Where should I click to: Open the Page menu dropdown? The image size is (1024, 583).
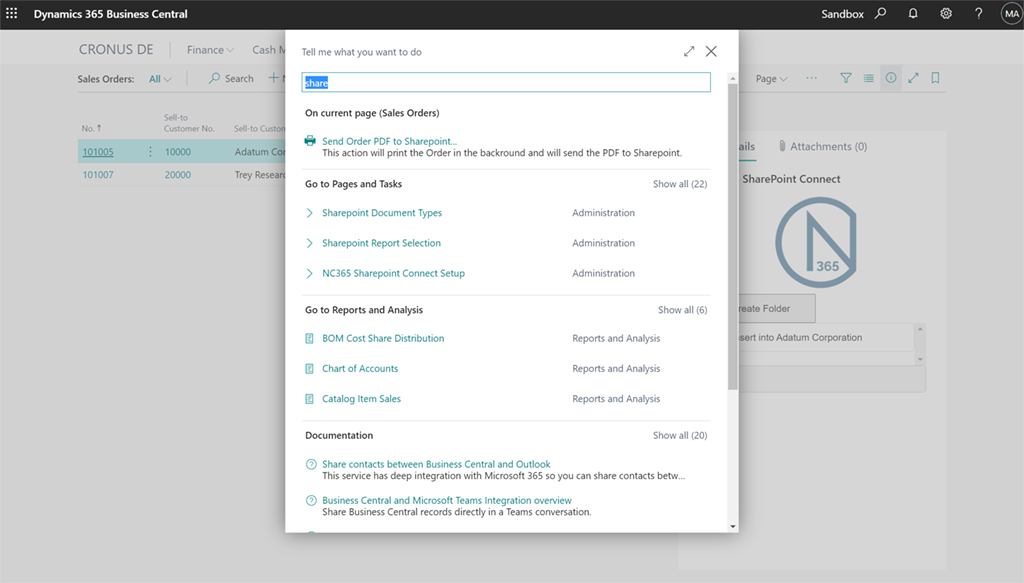pyautogui.click(x=771, y=78)
